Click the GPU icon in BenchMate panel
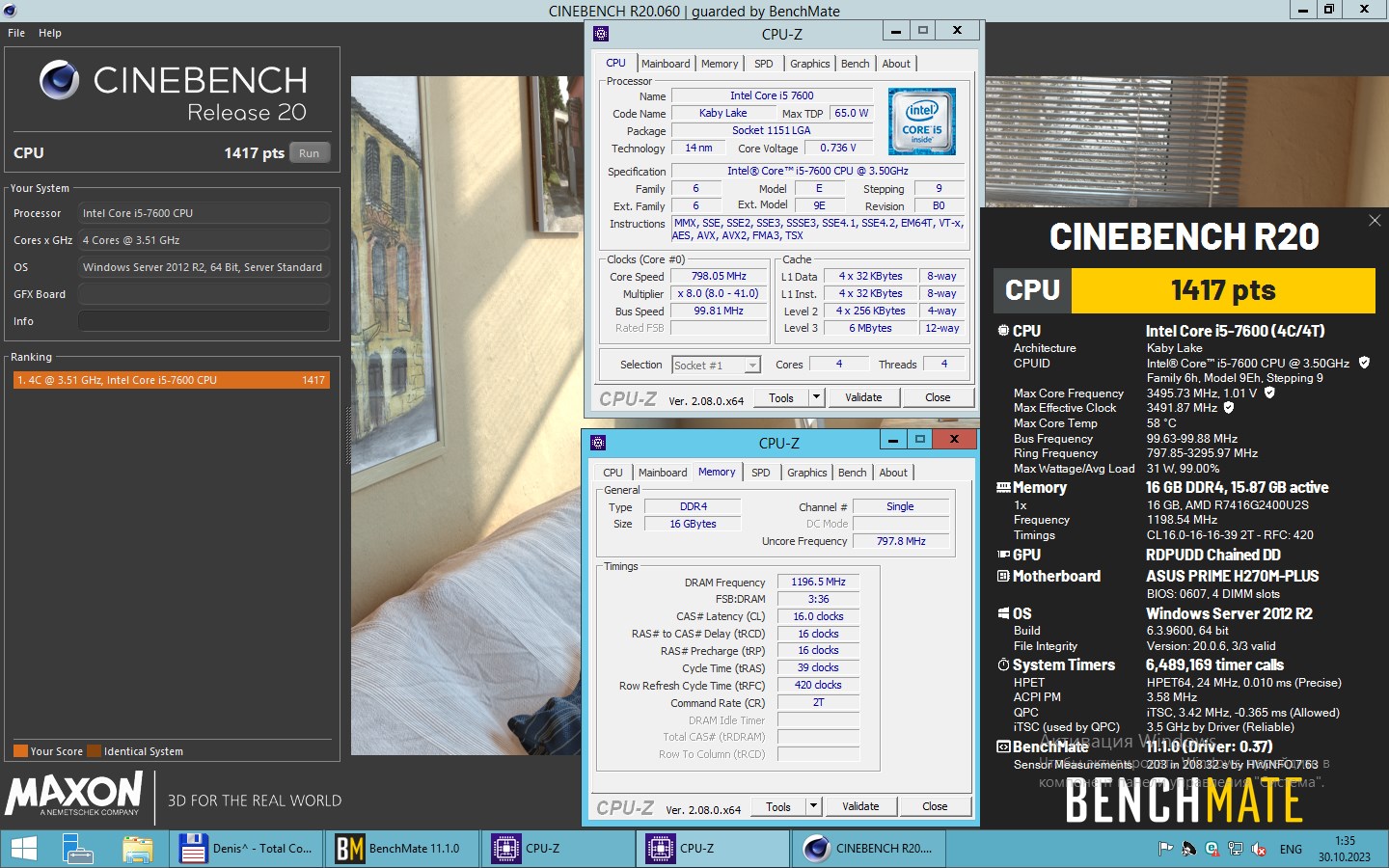The image size is (1389, 868). click(1003, 555)
